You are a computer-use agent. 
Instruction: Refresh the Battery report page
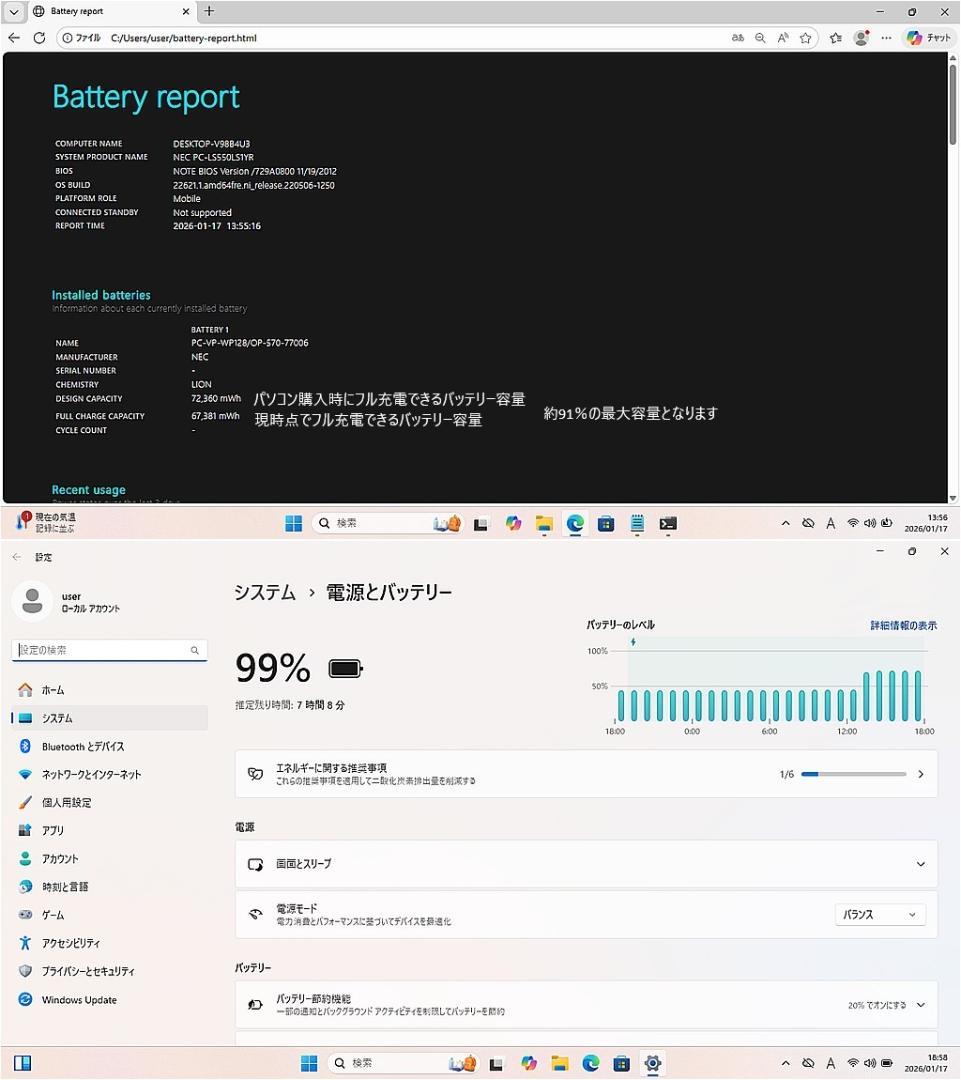pyautogui.click(x=39, y=38)
